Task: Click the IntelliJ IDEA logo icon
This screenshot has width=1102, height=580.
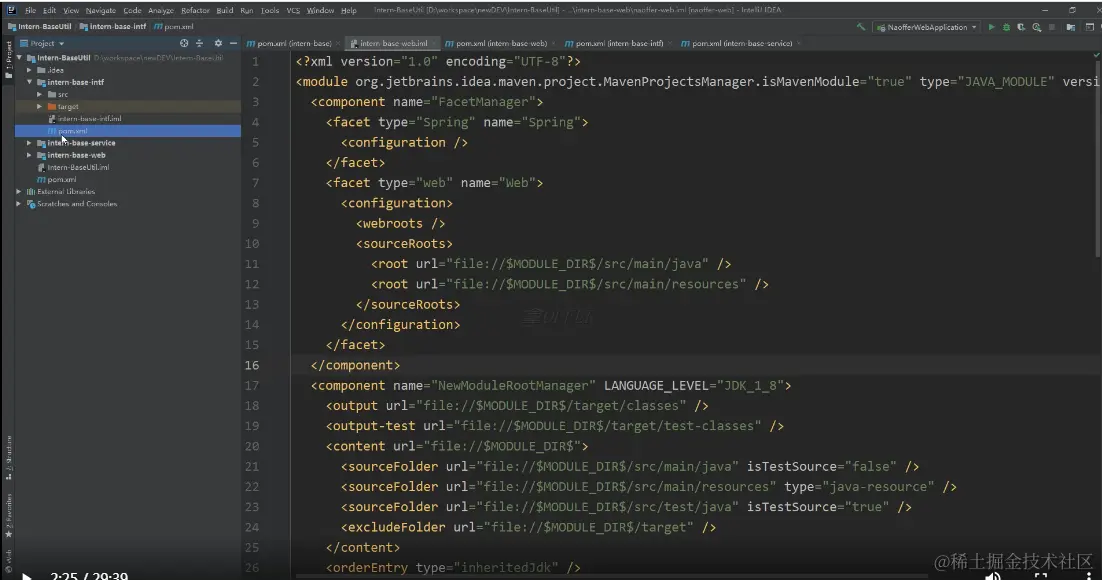Action: [x=11, y=10]
